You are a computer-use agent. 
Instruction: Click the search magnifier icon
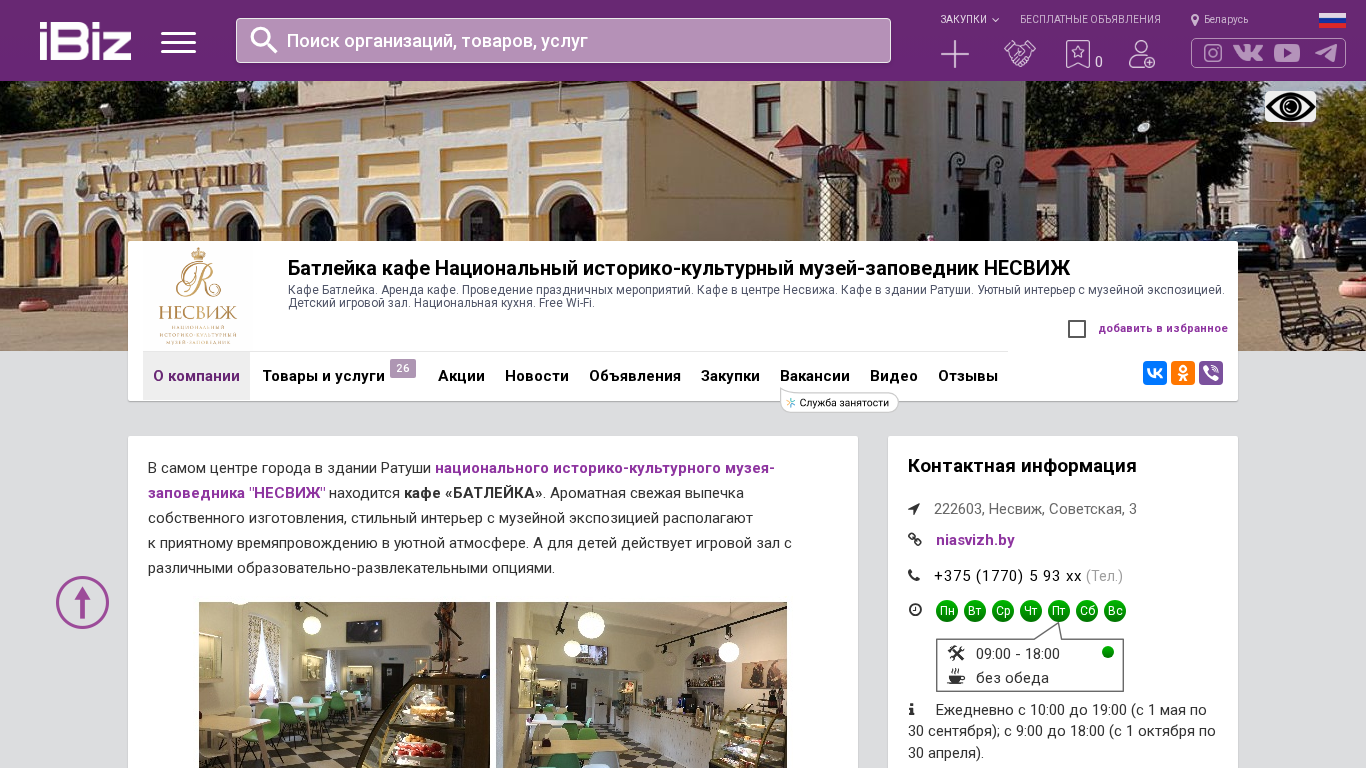264,40
